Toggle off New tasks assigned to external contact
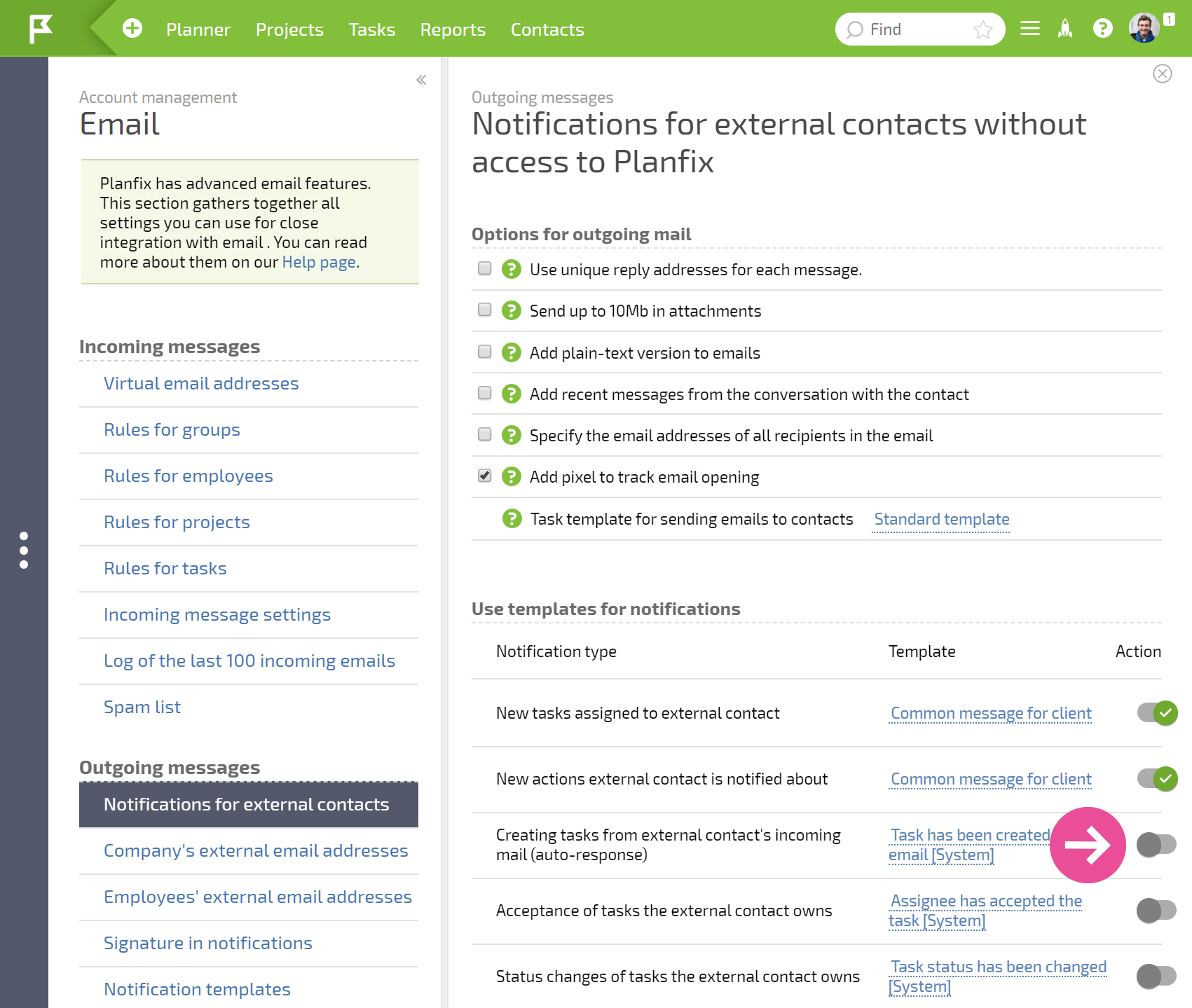Screen dimensions: 1192x1008 pos(1157,713)
